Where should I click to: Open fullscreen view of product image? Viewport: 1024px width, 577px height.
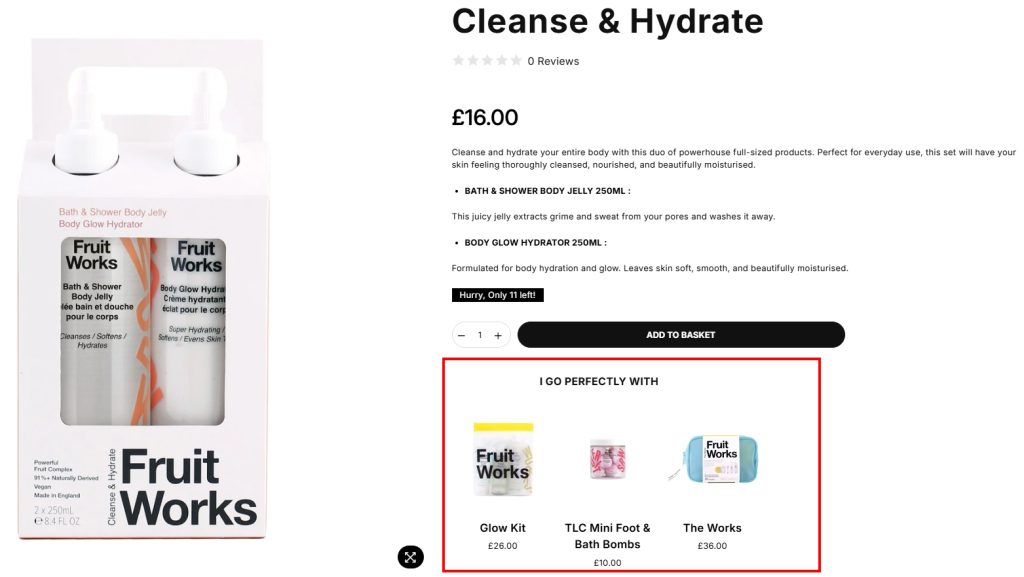[411, 557]
